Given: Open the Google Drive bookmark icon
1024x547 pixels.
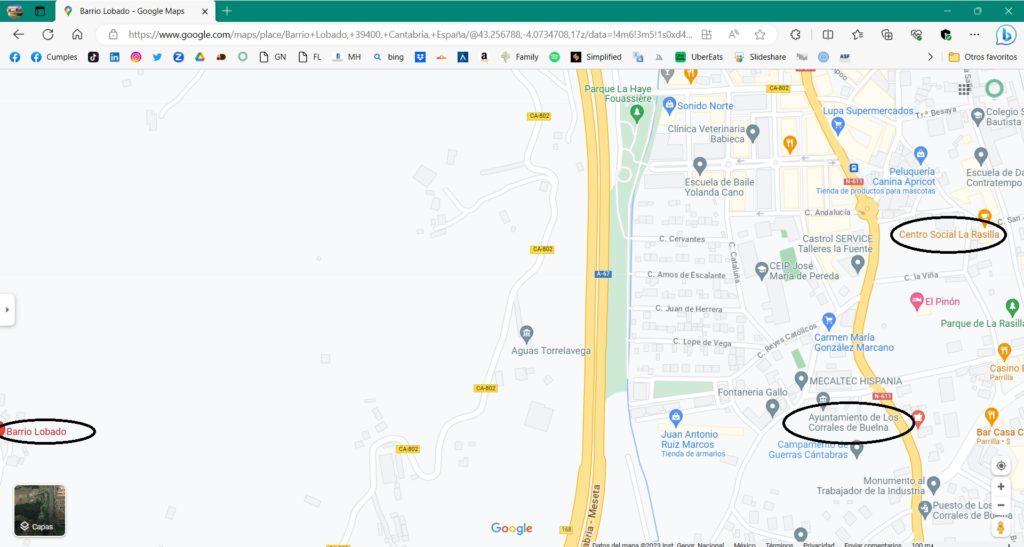Looking at the screenshot, I should click(x=200, y=57).
